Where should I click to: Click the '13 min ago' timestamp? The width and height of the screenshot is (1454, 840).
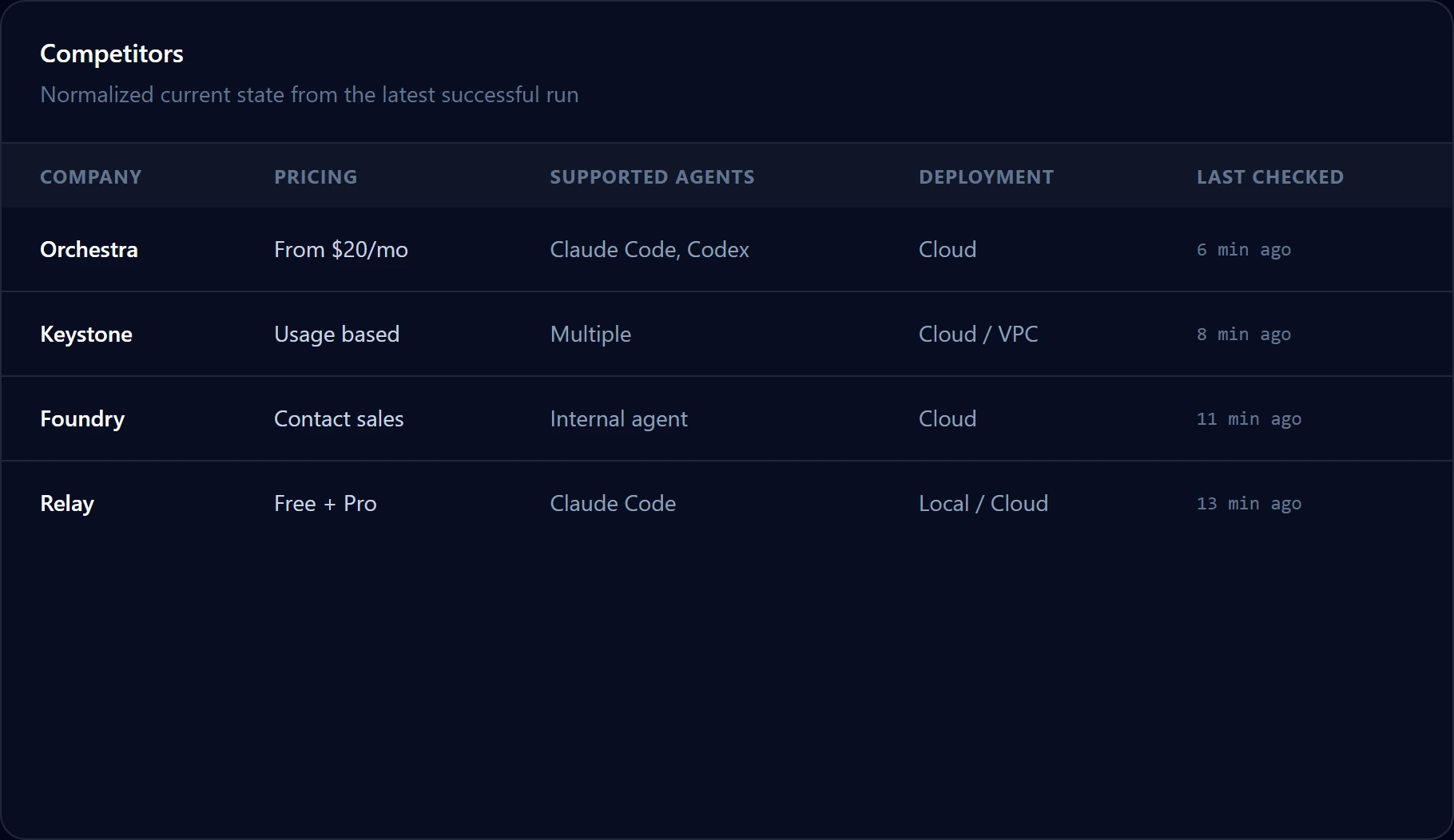tap(1249, 503)
